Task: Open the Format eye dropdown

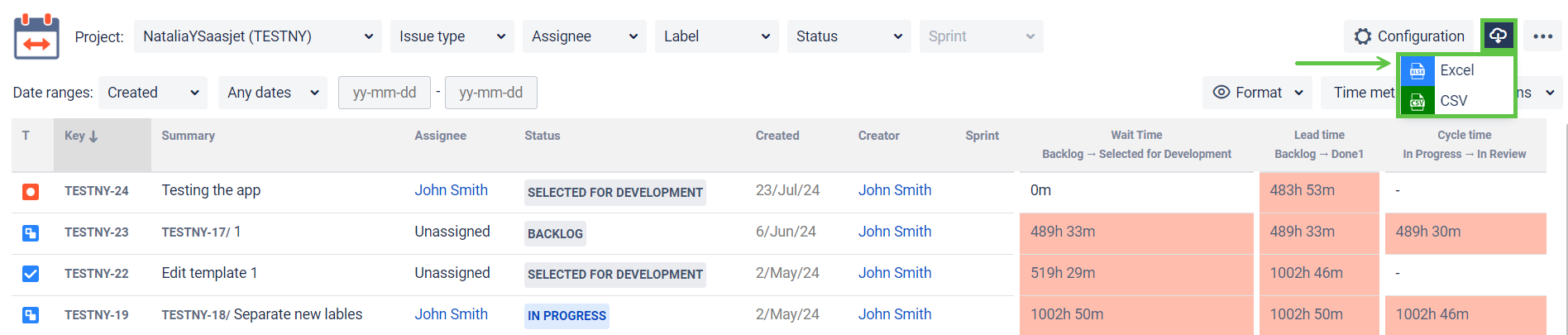Action: [x=1257, y=93]
